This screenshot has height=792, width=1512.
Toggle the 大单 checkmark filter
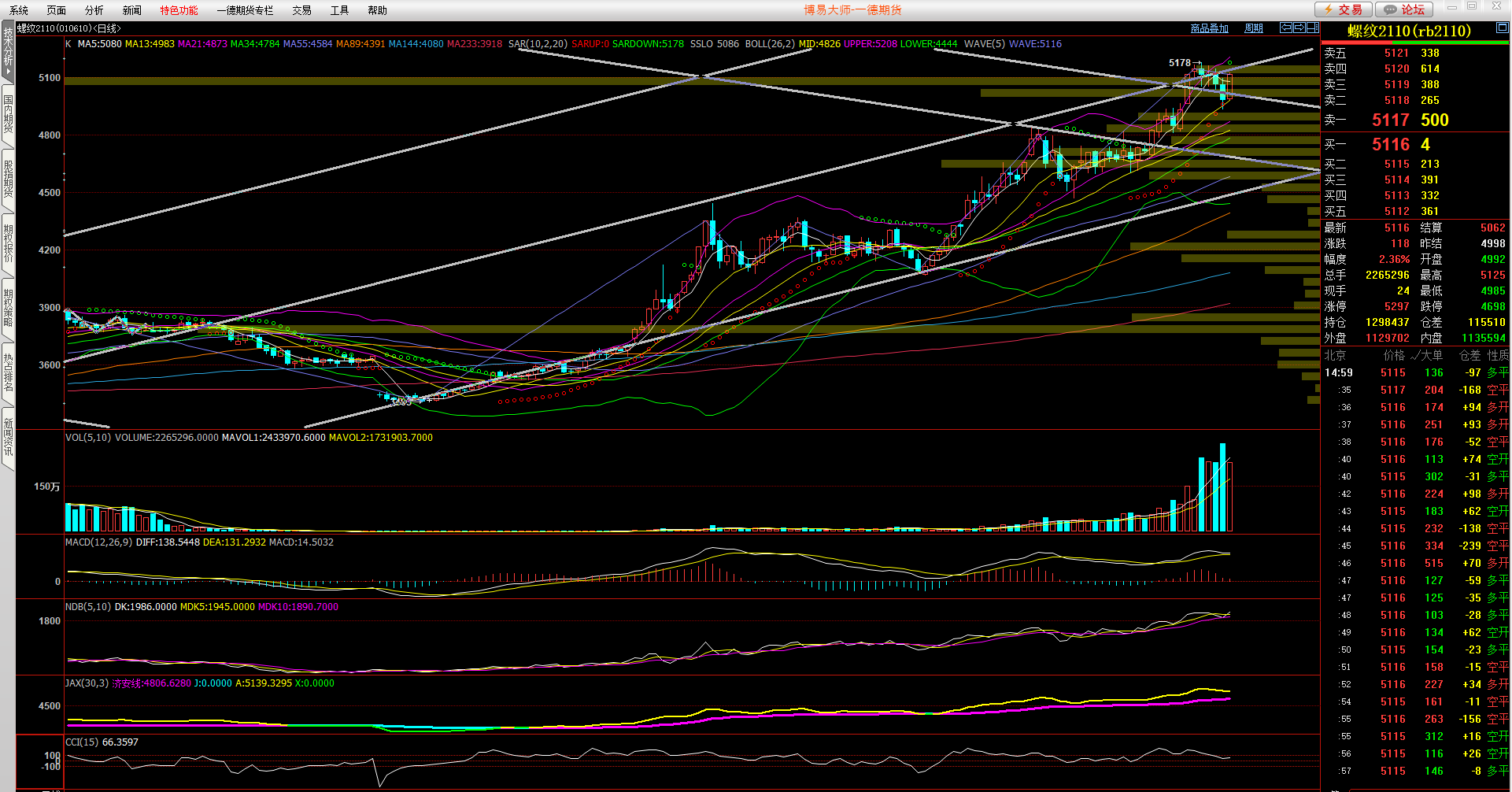pyautogui.click(x=1426, y=356)
